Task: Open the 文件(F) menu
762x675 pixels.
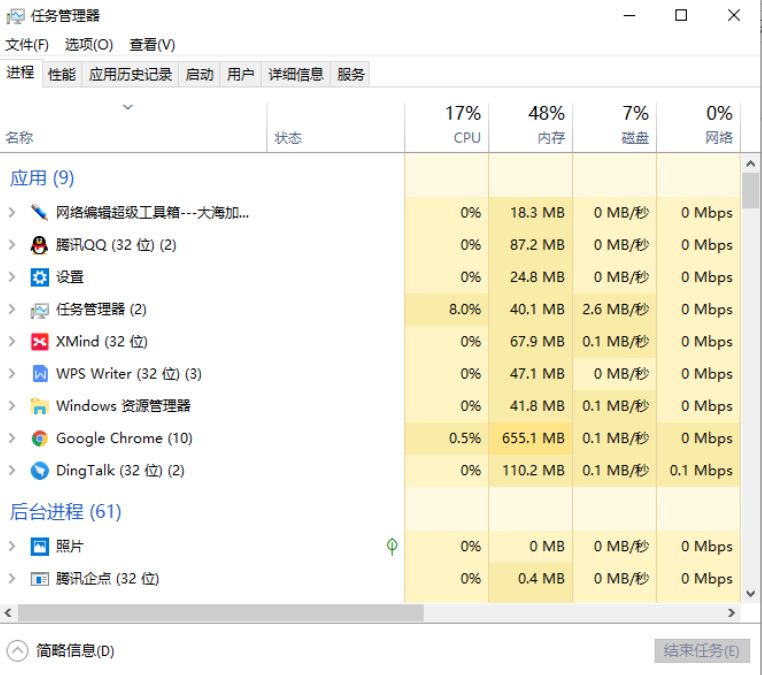Action: coord(27,45)
